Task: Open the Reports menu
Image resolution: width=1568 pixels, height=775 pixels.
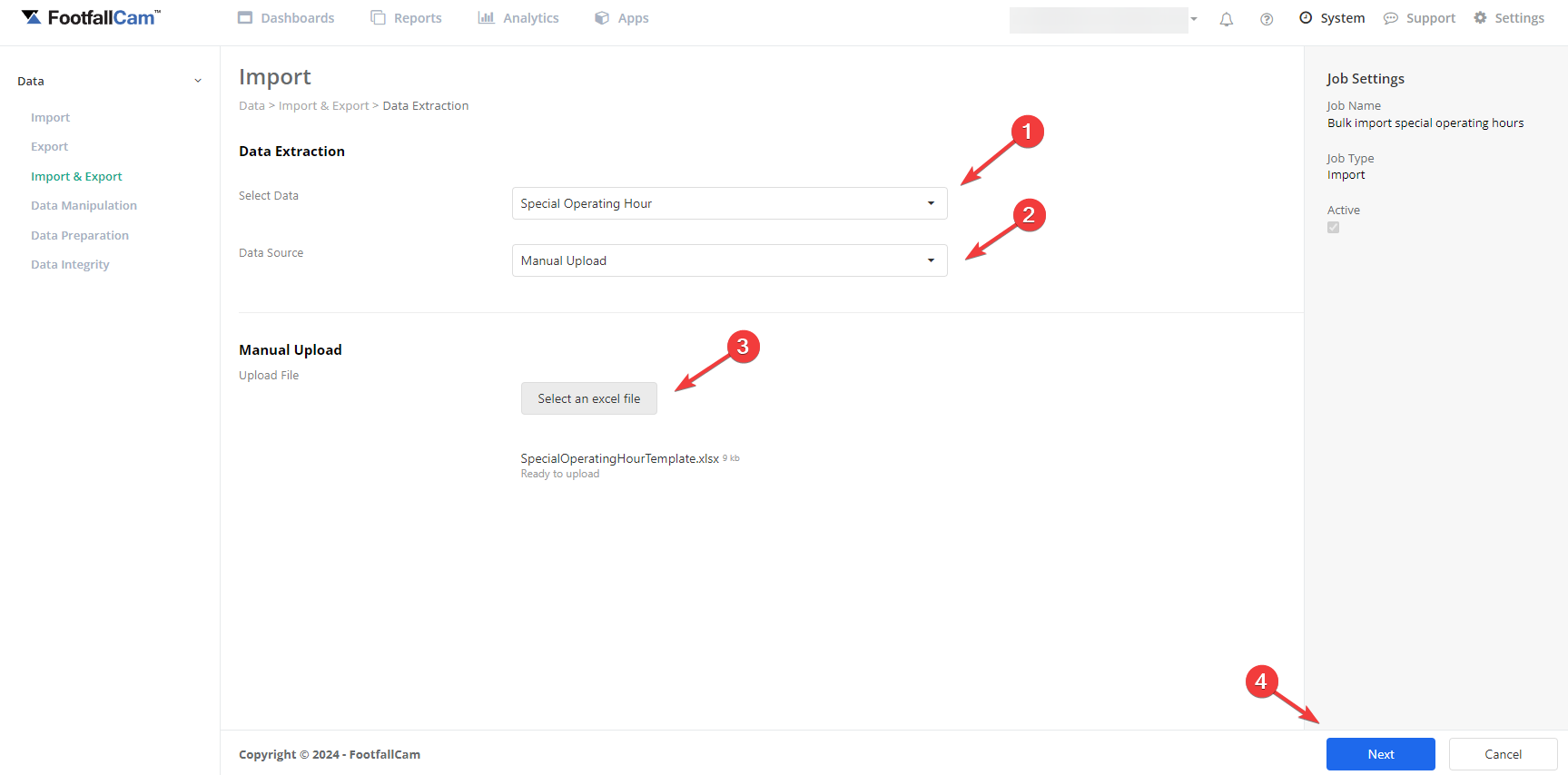Action: click(x=406, y=17)
